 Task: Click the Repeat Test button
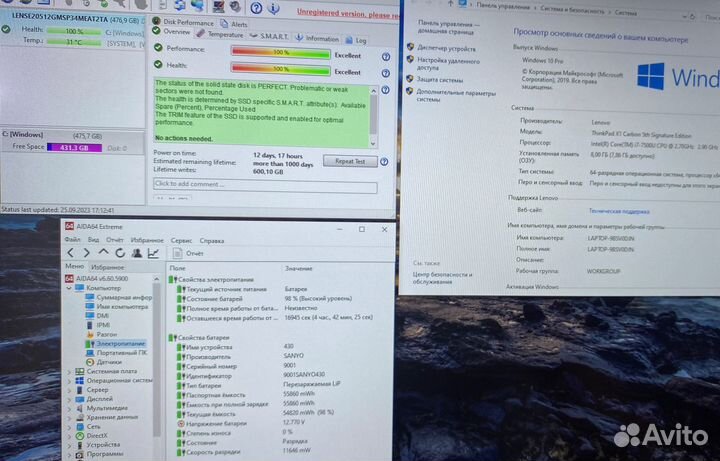pos(350,161)
